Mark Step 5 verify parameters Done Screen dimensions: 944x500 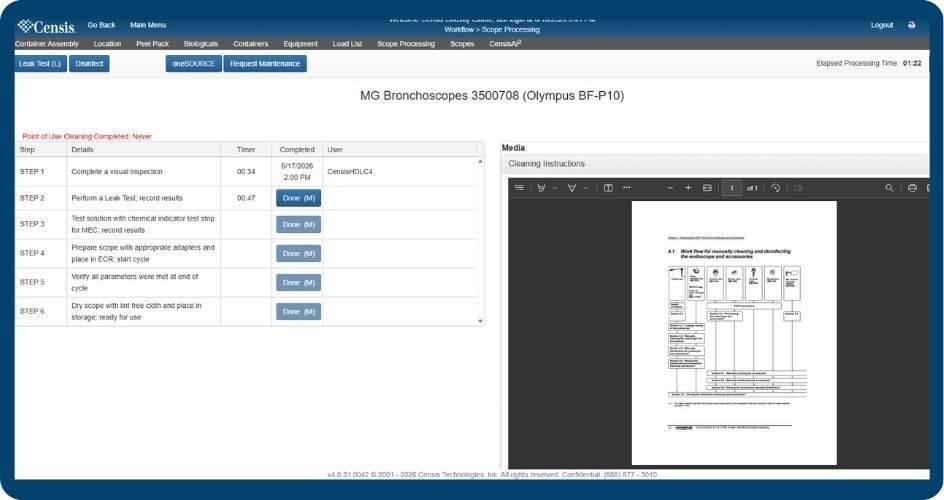click(299, 282)
